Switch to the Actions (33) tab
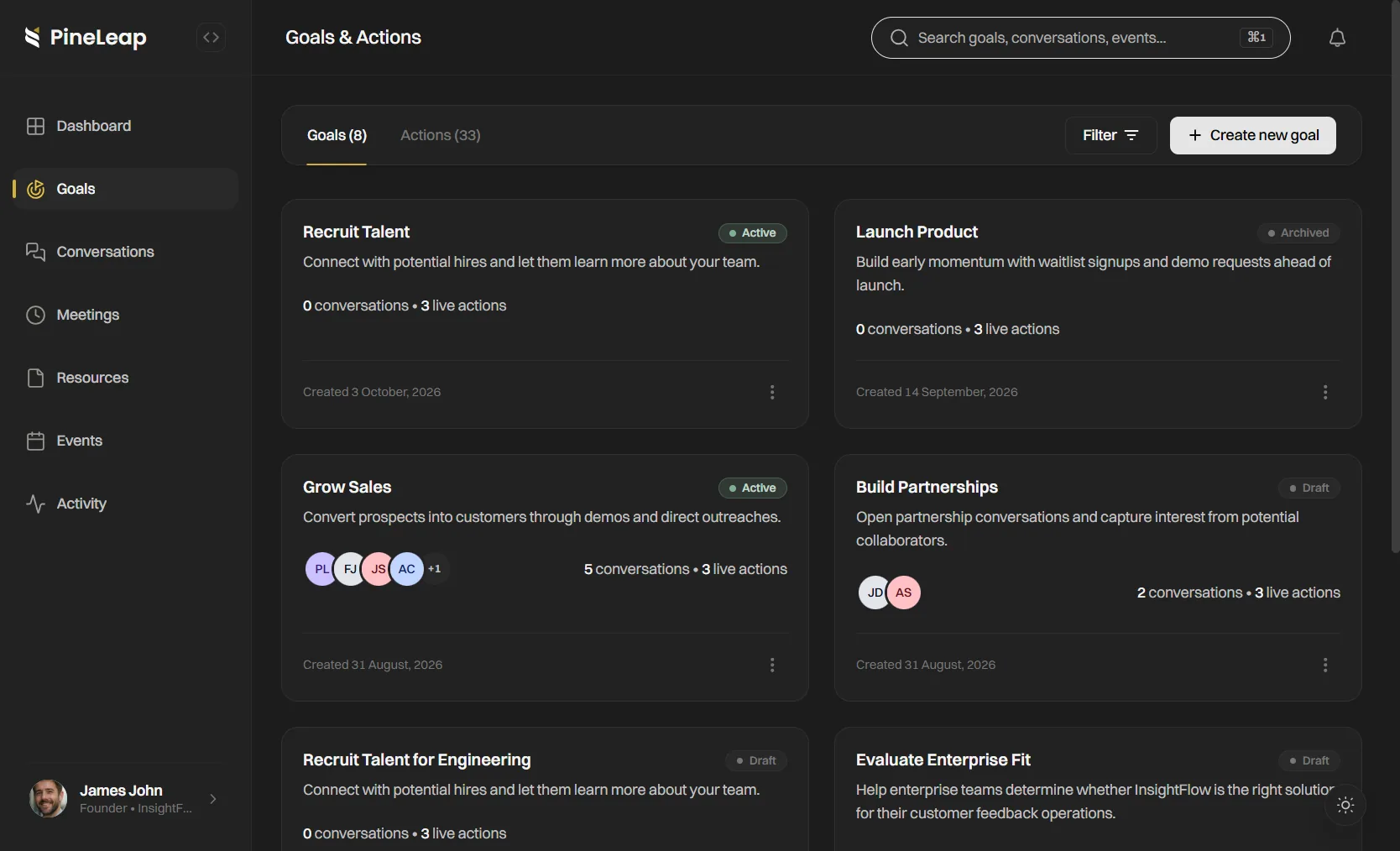Image resolution: width=1400 pixels, height=851 pixels. pyautogui.click(x=441, y=135)
